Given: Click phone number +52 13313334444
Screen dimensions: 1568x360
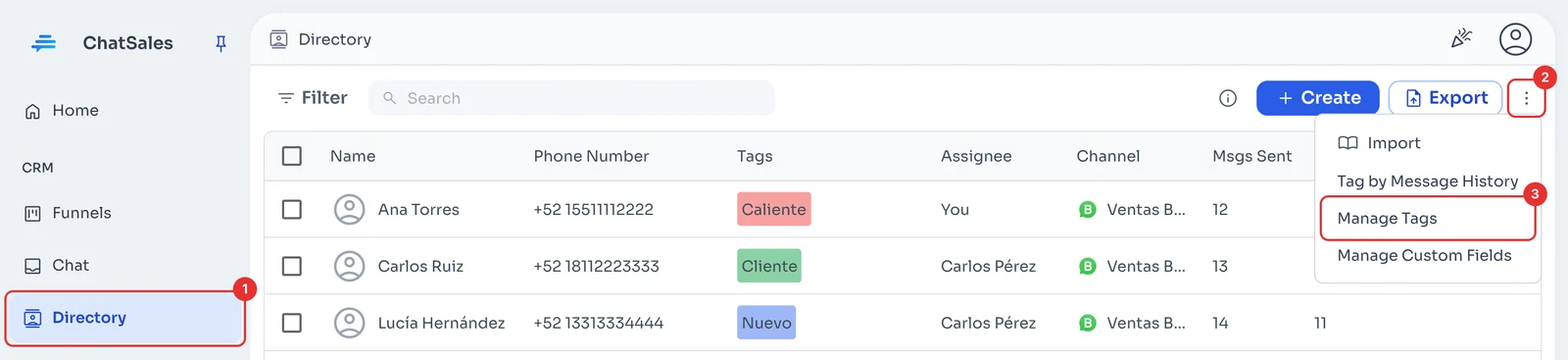Looking at the screenshot, I should 598,323.
